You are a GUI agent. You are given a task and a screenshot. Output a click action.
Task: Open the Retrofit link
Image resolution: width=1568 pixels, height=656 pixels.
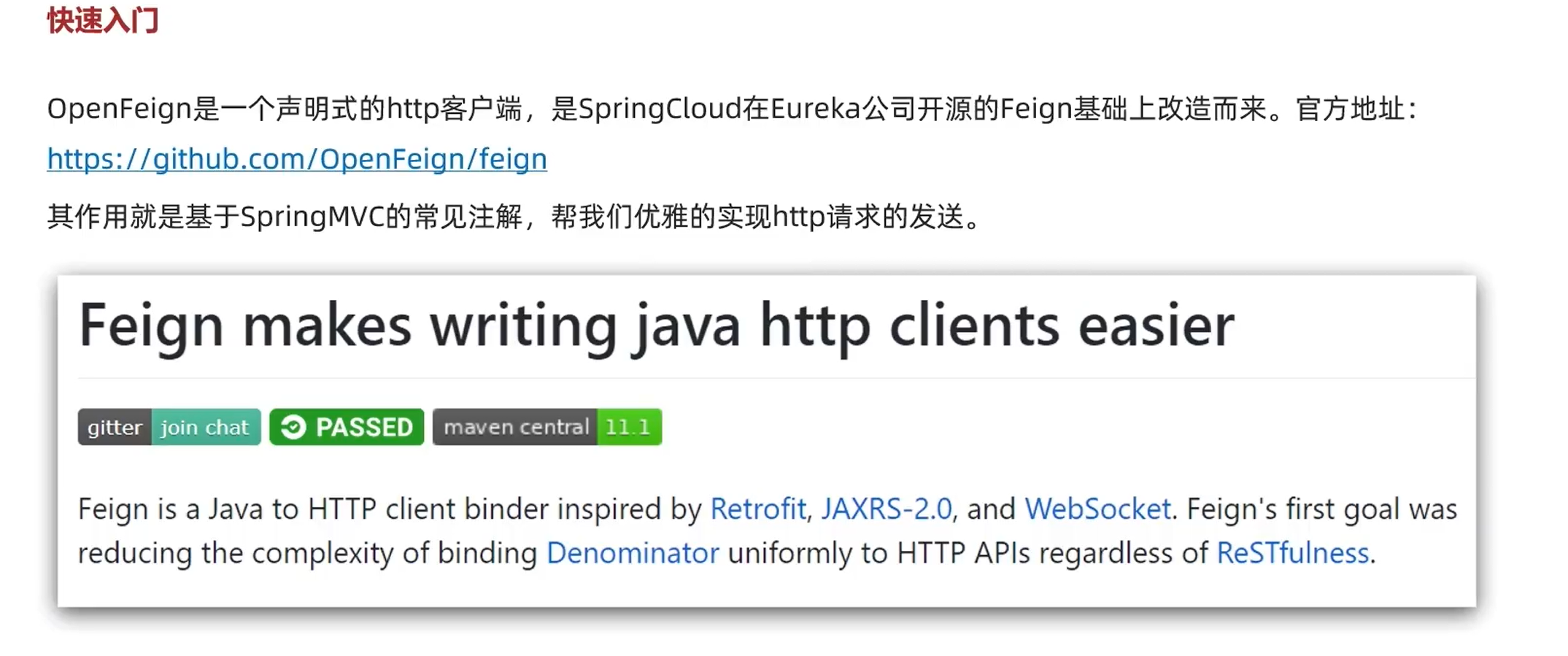(x=758, y=509)
